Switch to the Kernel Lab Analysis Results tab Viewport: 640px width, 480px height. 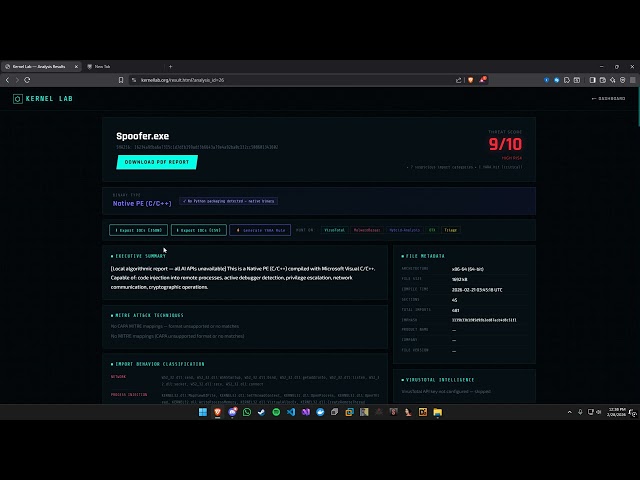[41, 67]
